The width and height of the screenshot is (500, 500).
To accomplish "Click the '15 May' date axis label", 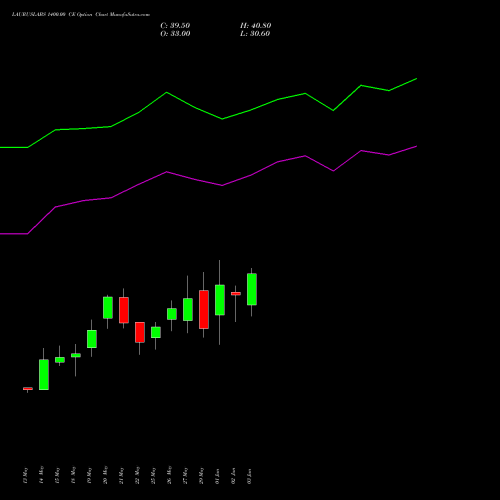I will (x=57, y=475).
